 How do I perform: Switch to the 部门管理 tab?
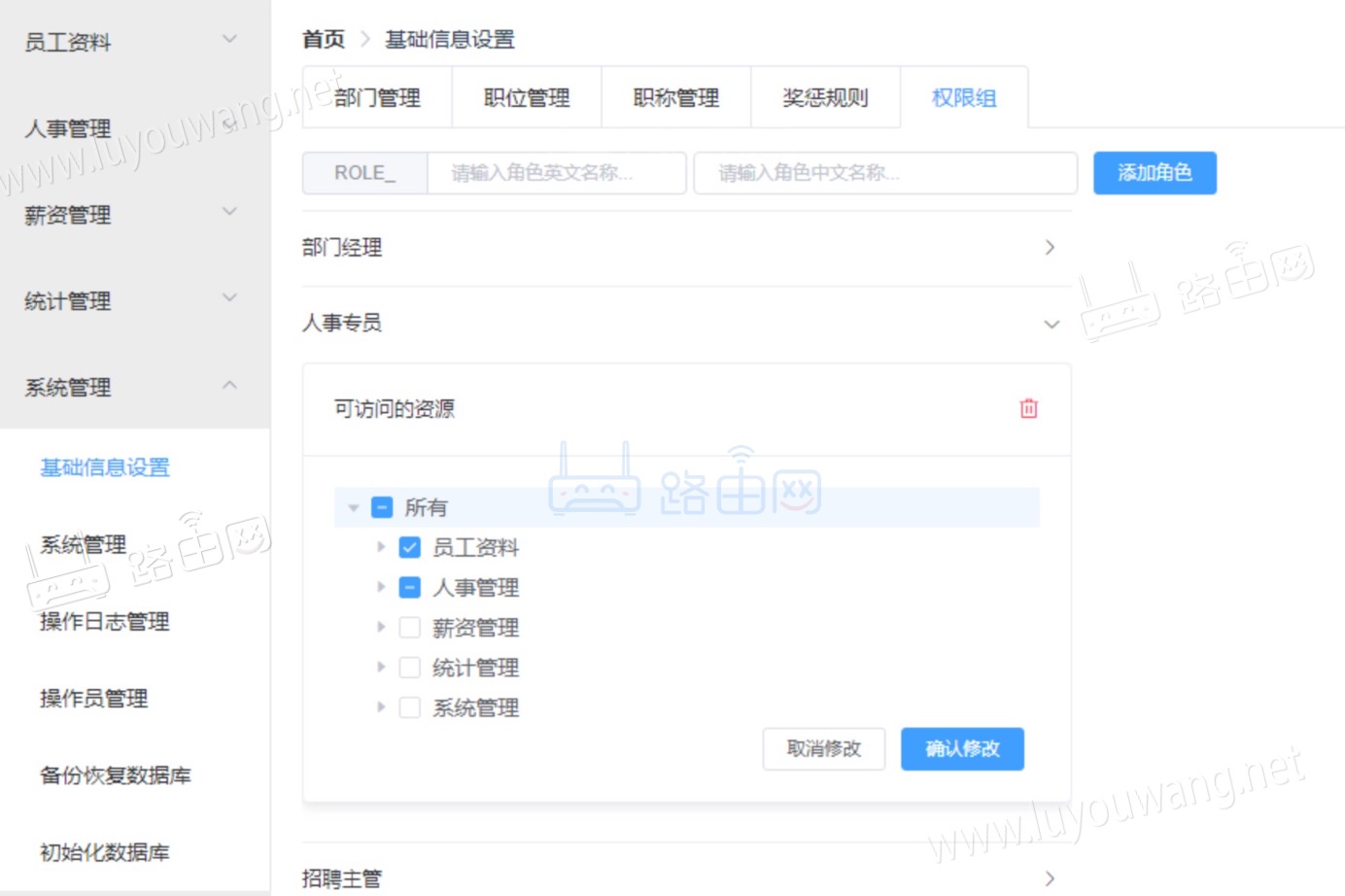click(377, 97)
